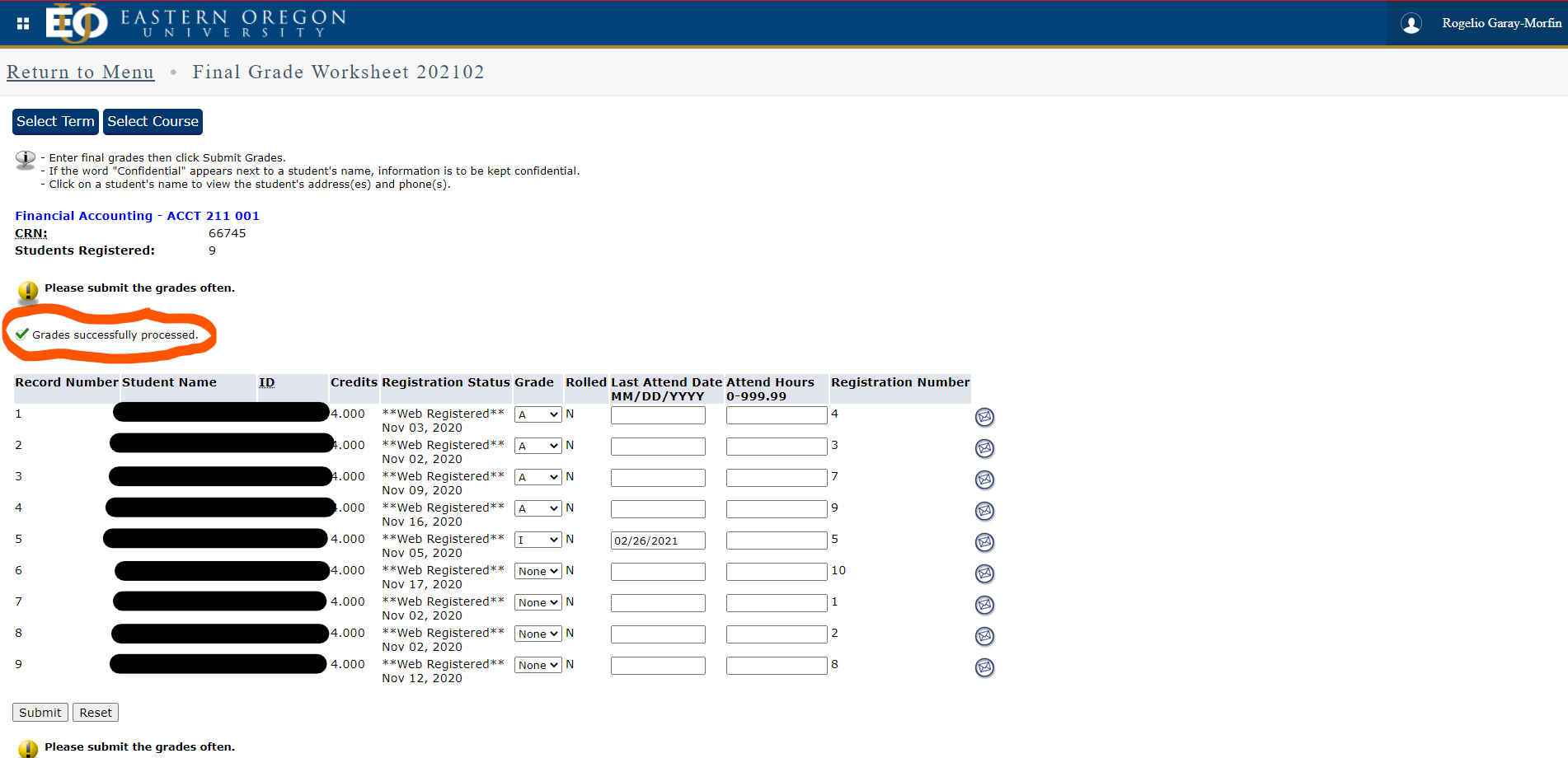This screenshot has width=1568, height=758.
Task: Change the grade dropdown showing None on row 6
Action: (538, 571)
